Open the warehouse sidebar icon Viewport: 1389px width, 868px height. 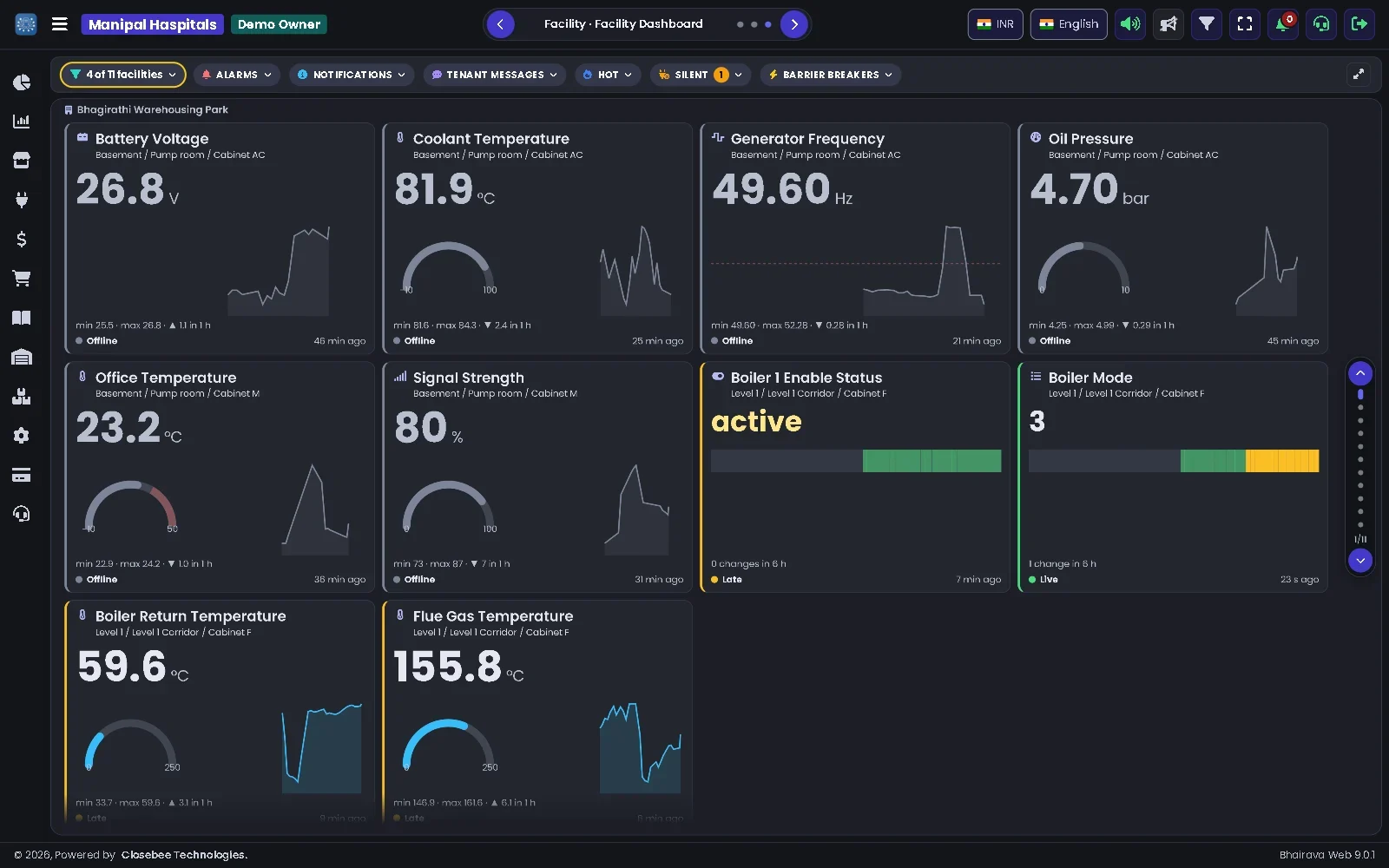22,357
